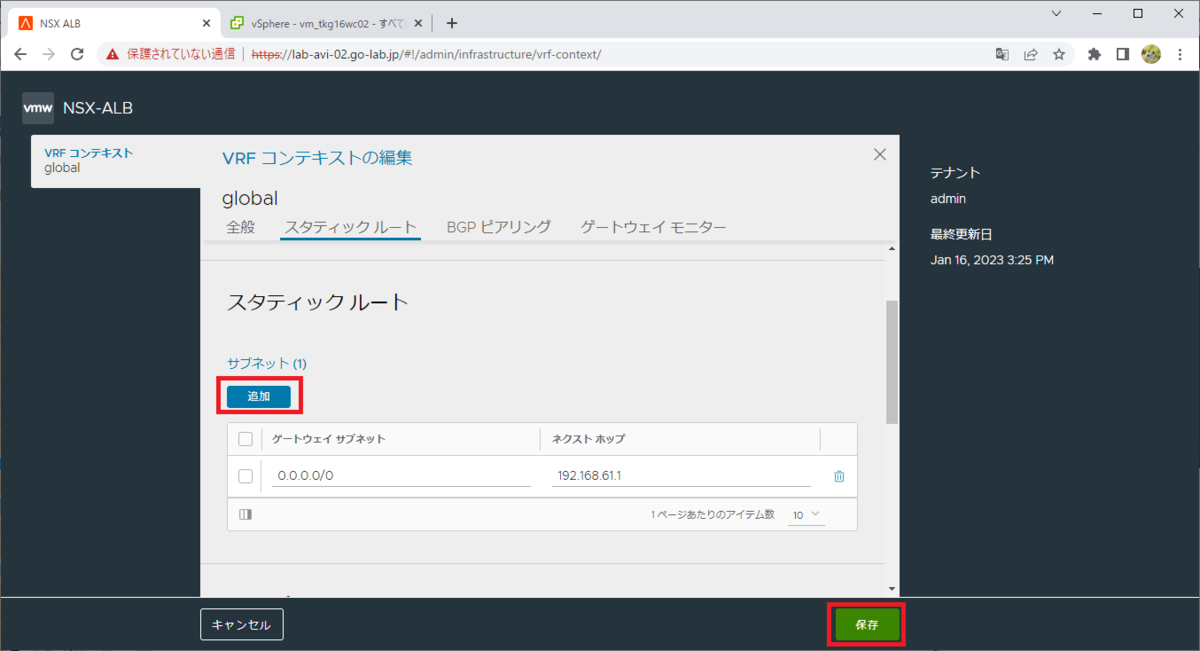Click the green 保存 button
The height and width of the screenshot is (651, 1200).
(x=866, y=625)
